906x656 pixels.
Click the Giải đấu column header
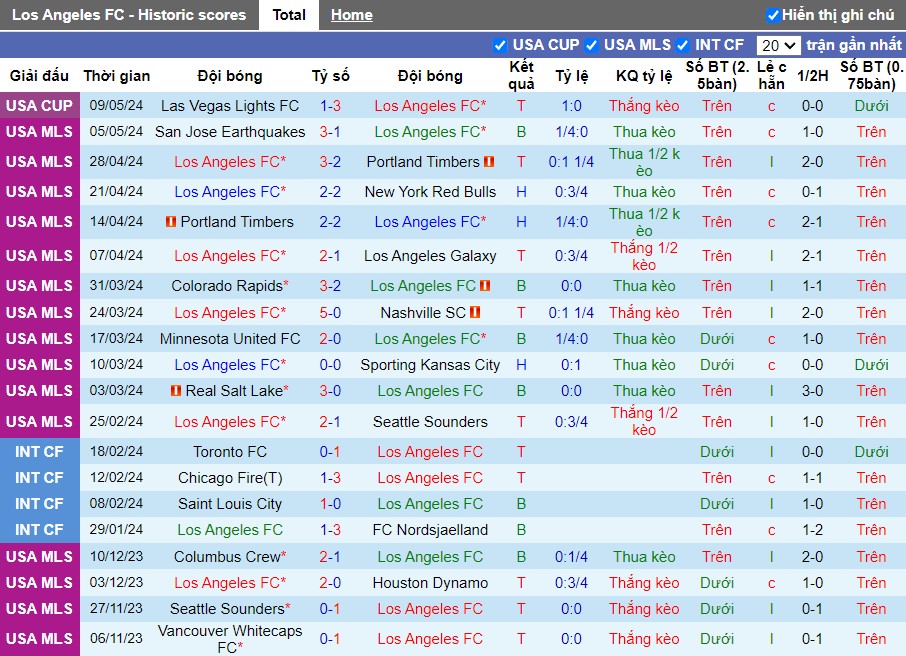pos(39,76)
